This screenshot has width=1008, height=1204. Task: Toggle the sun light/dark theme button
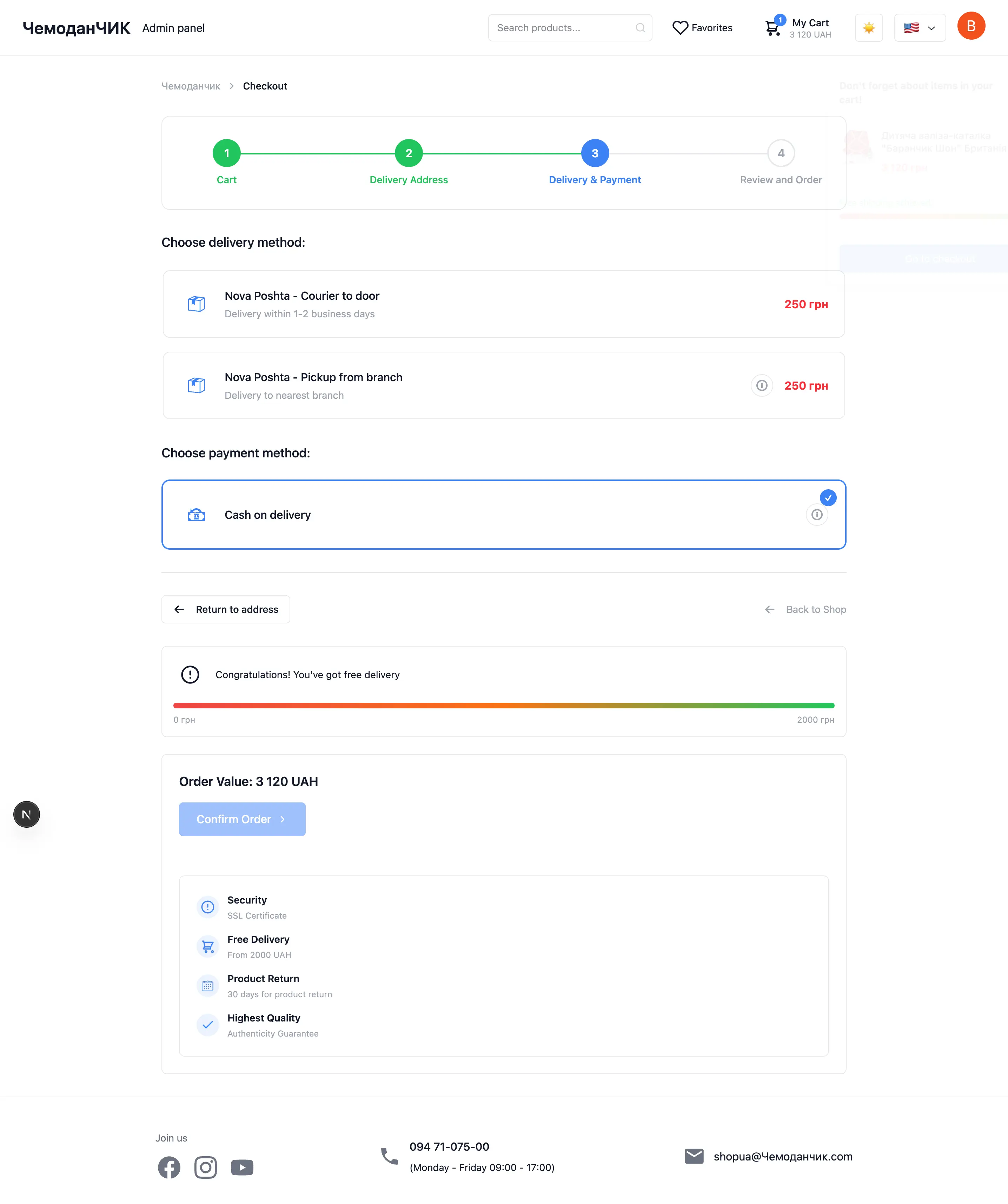[869, 27]
